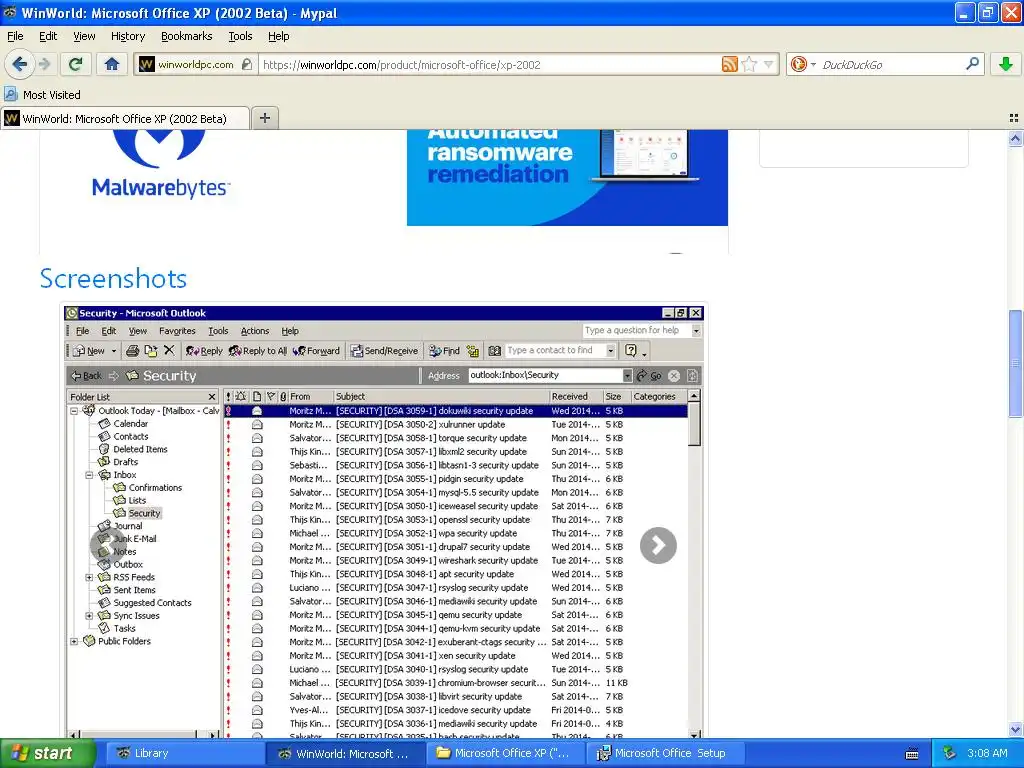This screenshot has width=1024, height=768.
Task: Click the system tray icon left of the clock
Action: coord(950,753)
